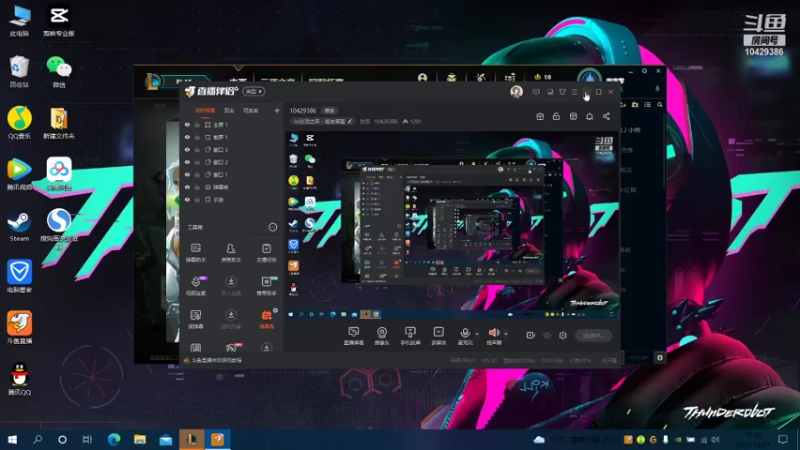The image size is (800, 450).
Task: Click the Windows Start button
Action: tap(12, 439)
